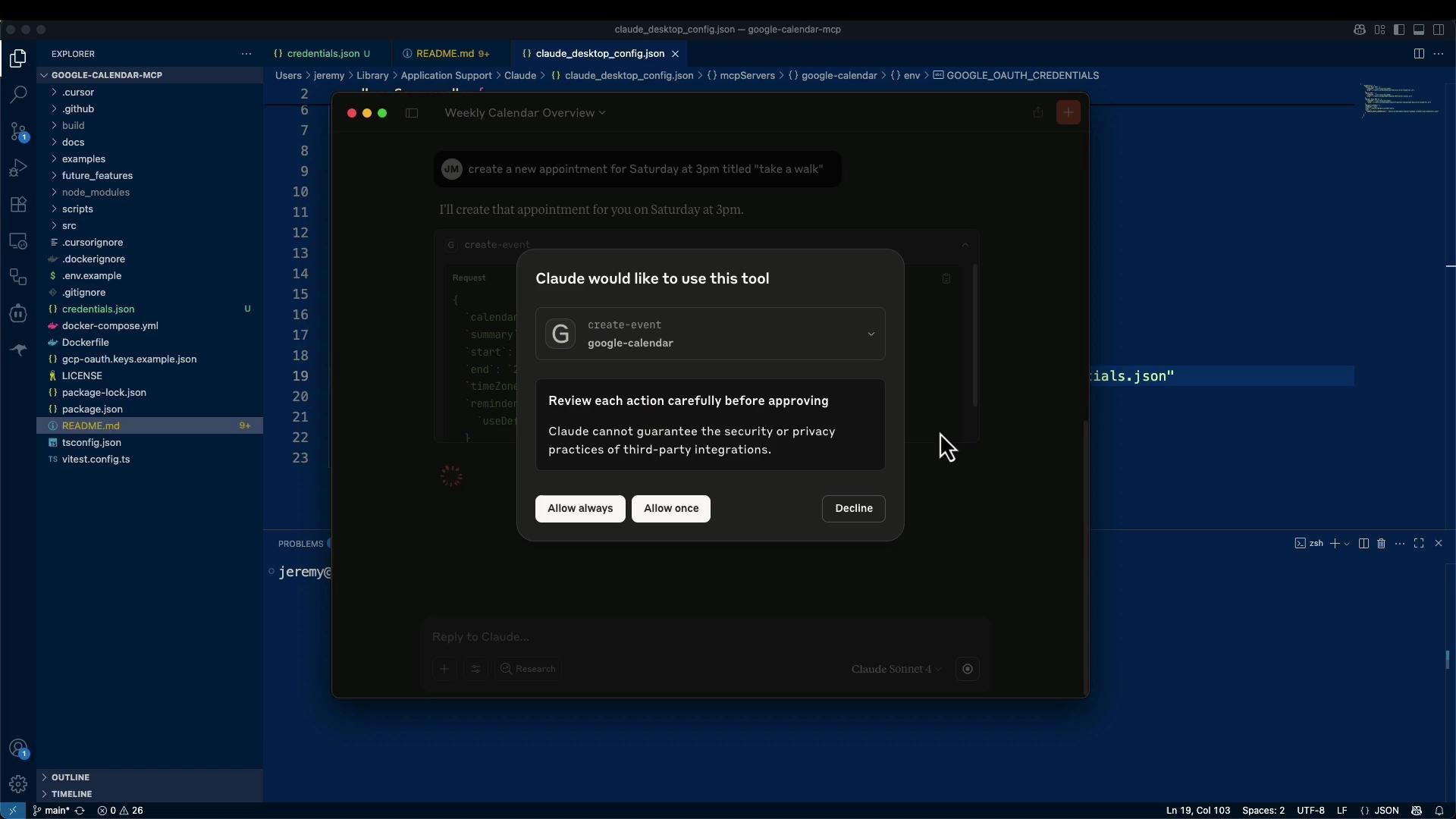This screenshot has width=1456, height=819.
Task: Expand the src folder
Action: point(149,225)
